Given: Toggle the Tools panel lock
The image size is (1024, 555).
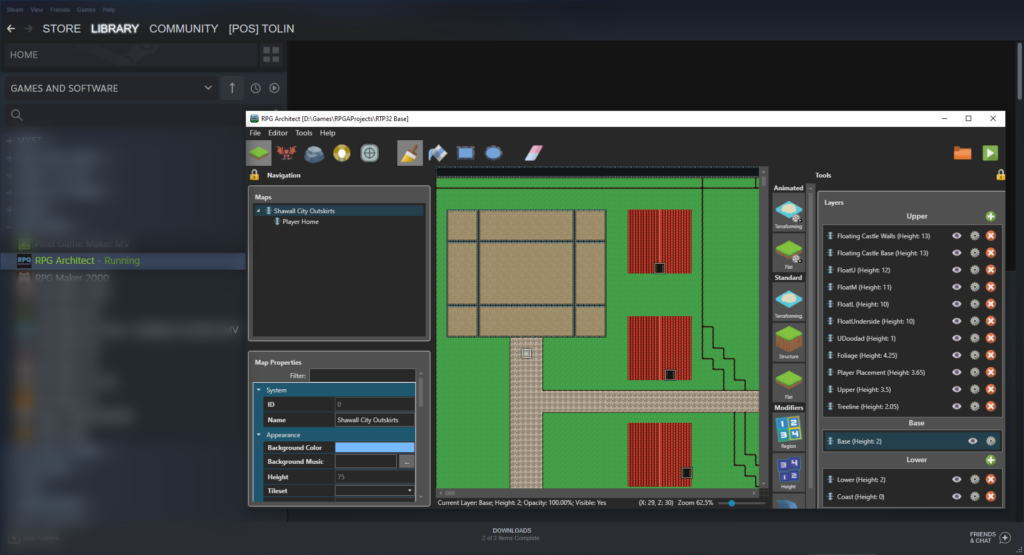Looking at the screenshot, I should [1000, 175].
